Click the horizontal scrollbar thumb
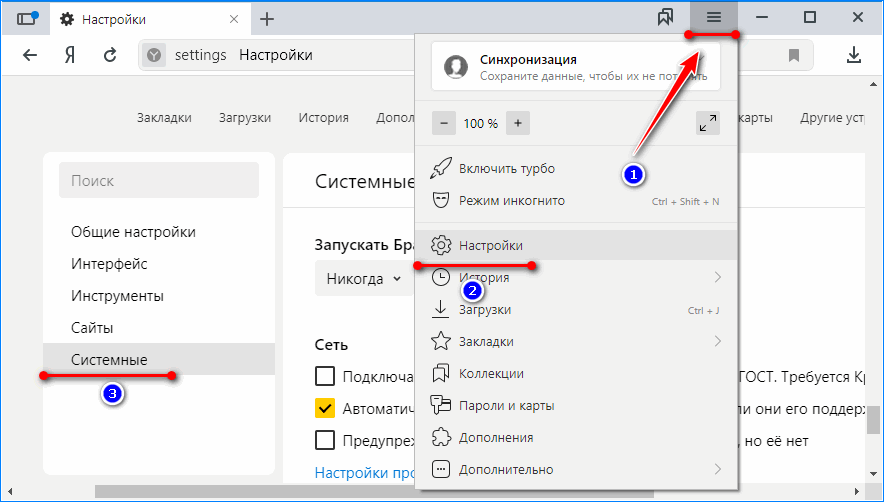884x502 pixels. coord(374,492)
